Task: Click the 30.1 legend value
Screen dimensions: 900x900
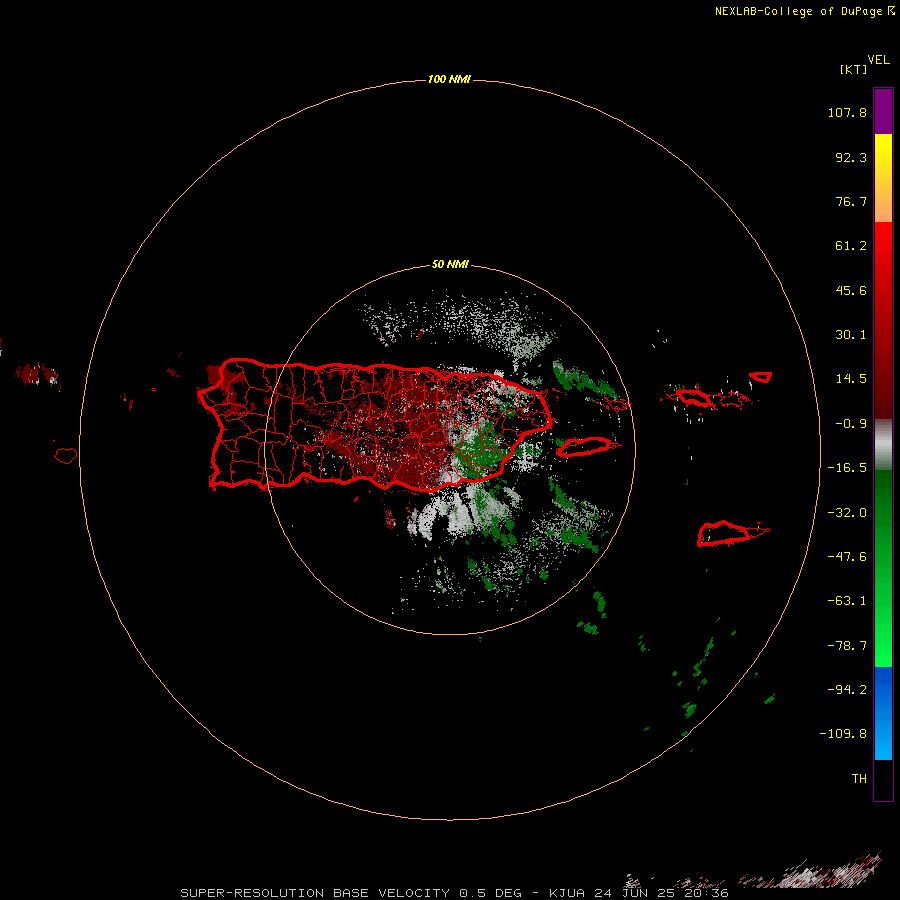Action: click(851, 335)
